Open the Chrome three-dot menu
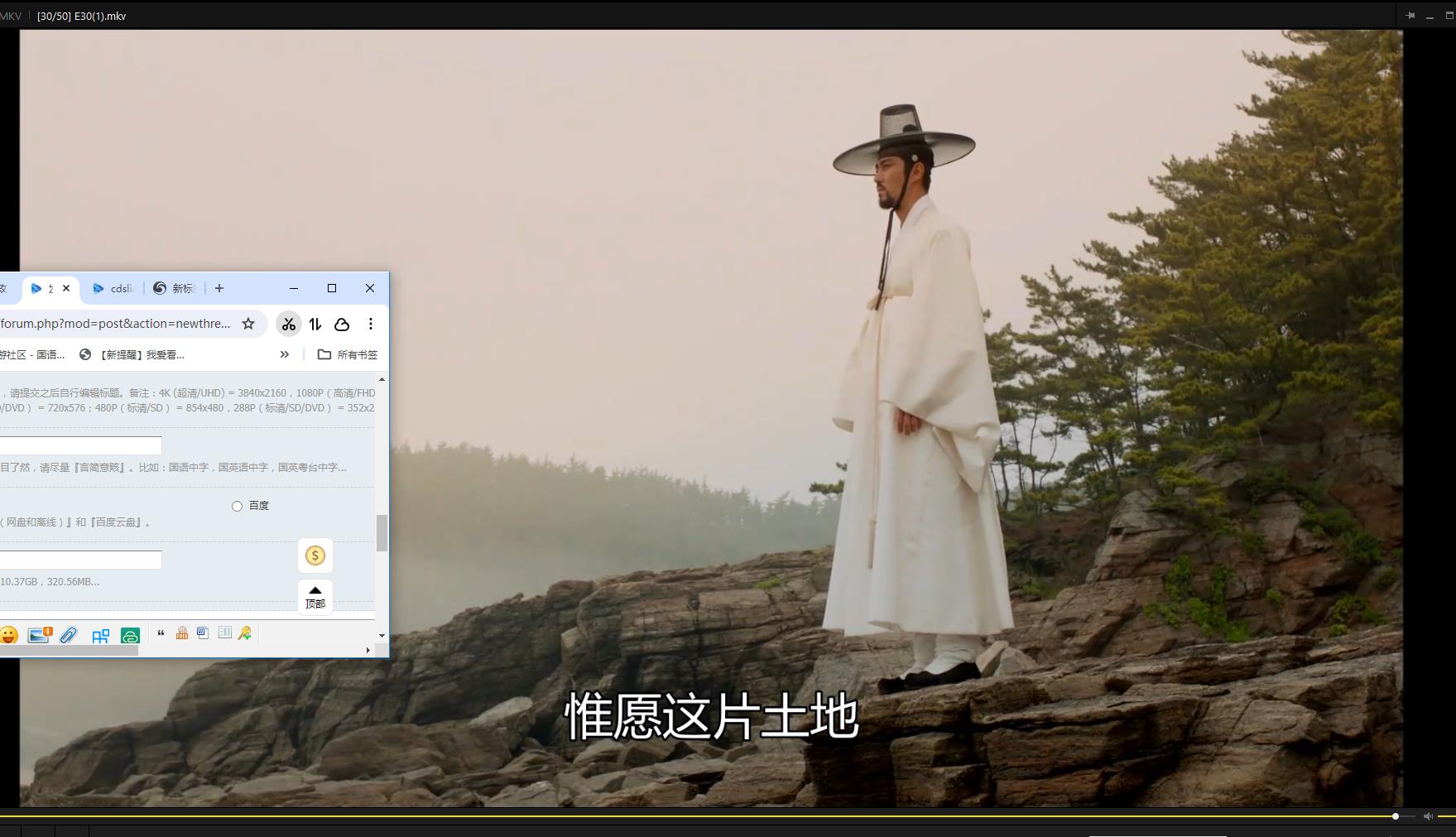 coord(371,325)
